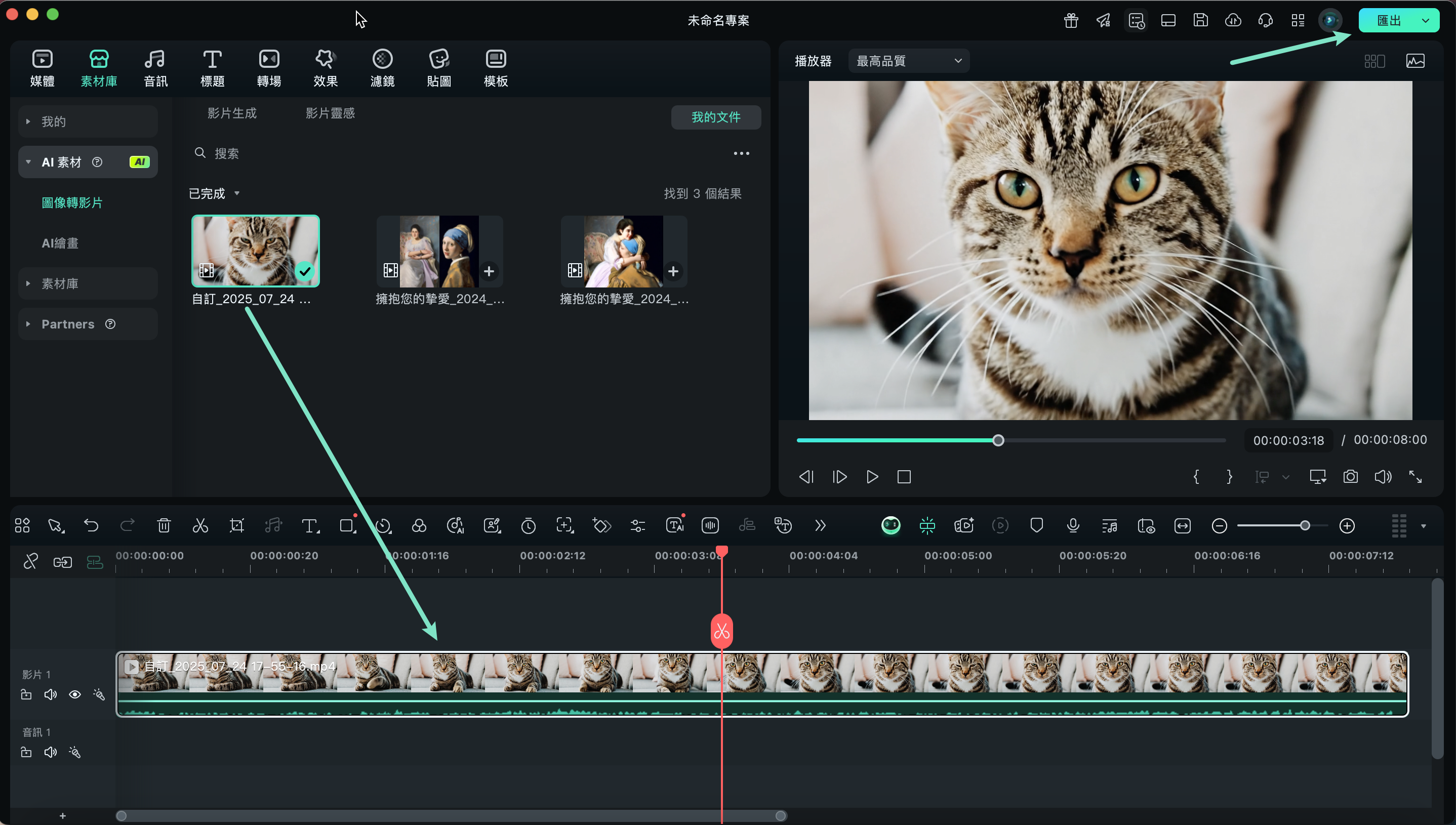Viewport: 1456px width, 825px height.
Task: Open cloud upload icon in title bar
Action: tap(1233, 20)
